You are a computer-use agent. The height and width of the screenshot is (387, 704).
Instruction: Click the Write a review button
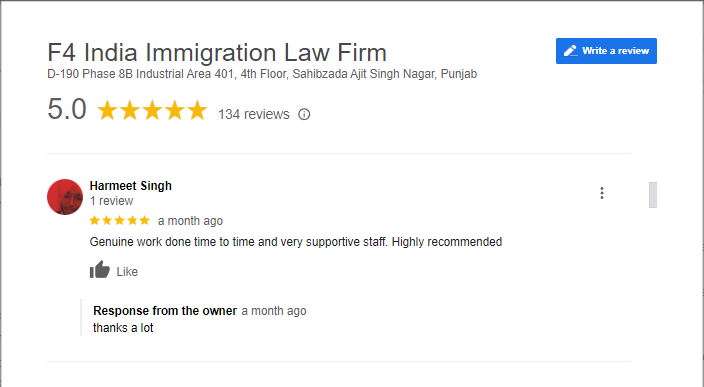[606, 51]
